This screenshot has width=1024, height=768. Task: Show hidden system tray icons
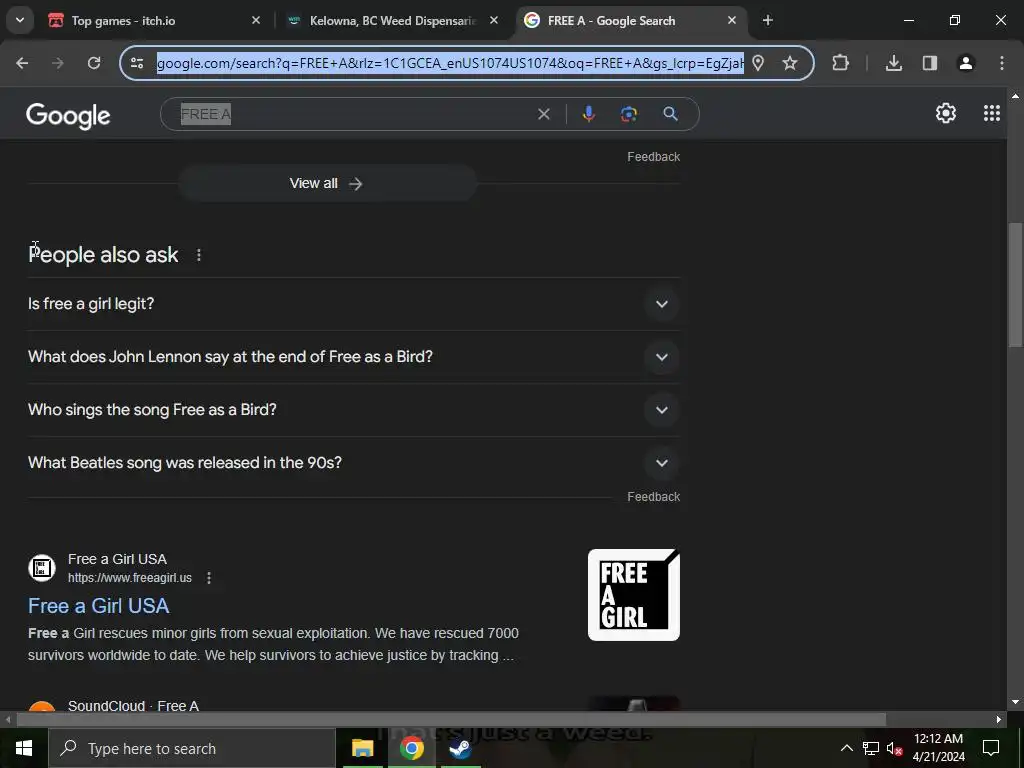point(846,748)
